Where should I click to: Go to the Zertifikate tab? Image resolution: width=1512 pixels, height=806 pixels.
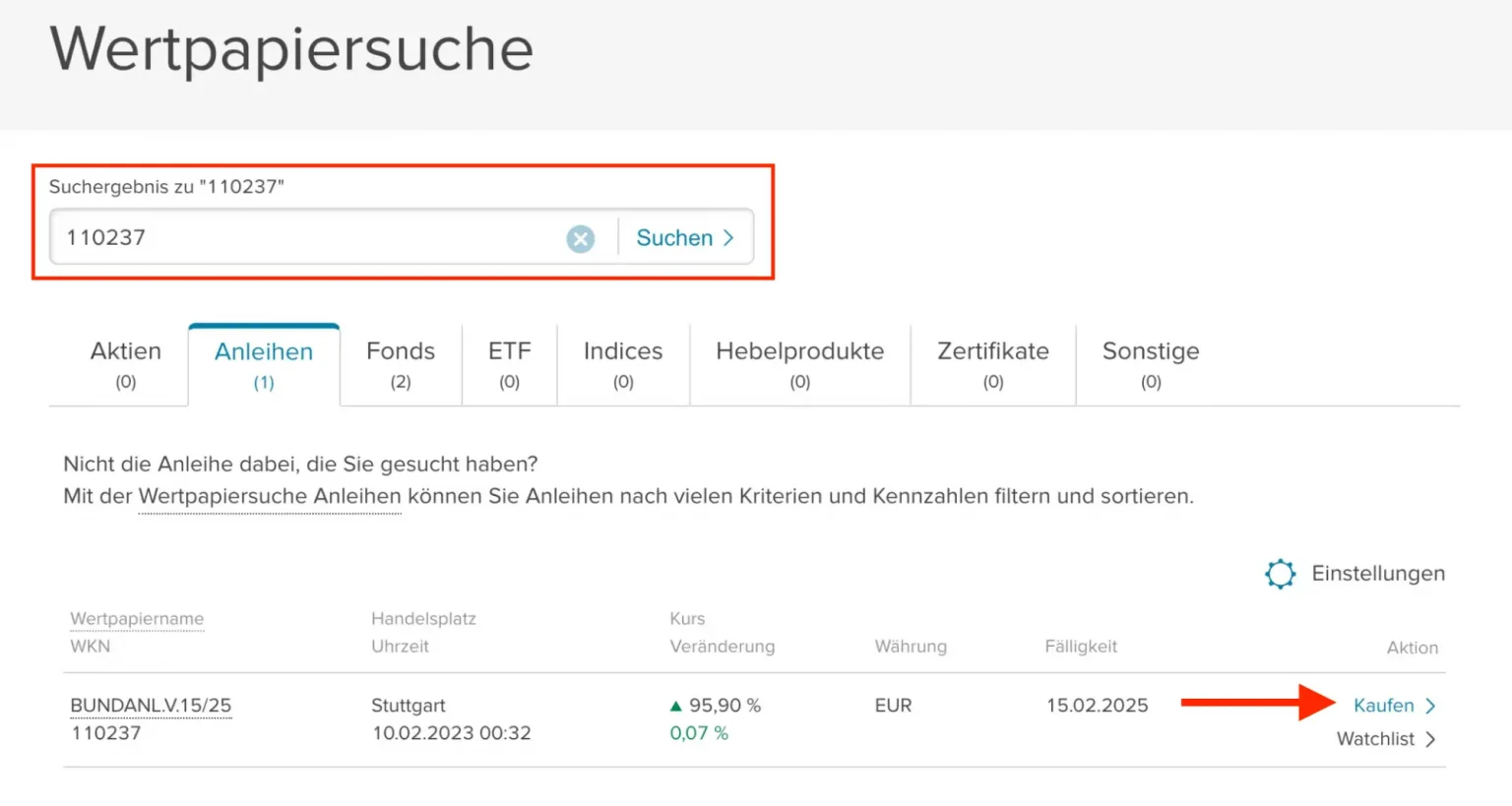(992, 364)
